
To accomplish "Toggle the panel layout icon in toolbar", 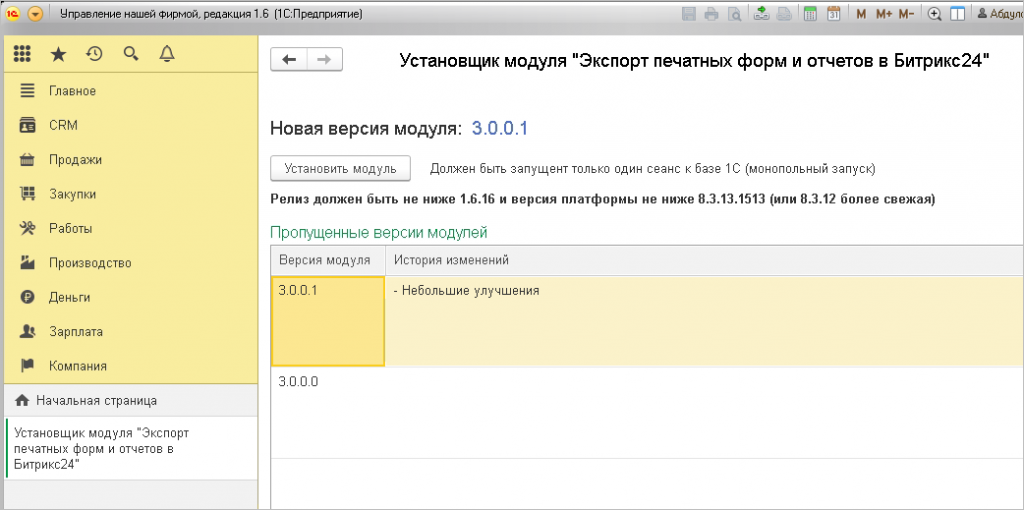I will pos(957,14).
